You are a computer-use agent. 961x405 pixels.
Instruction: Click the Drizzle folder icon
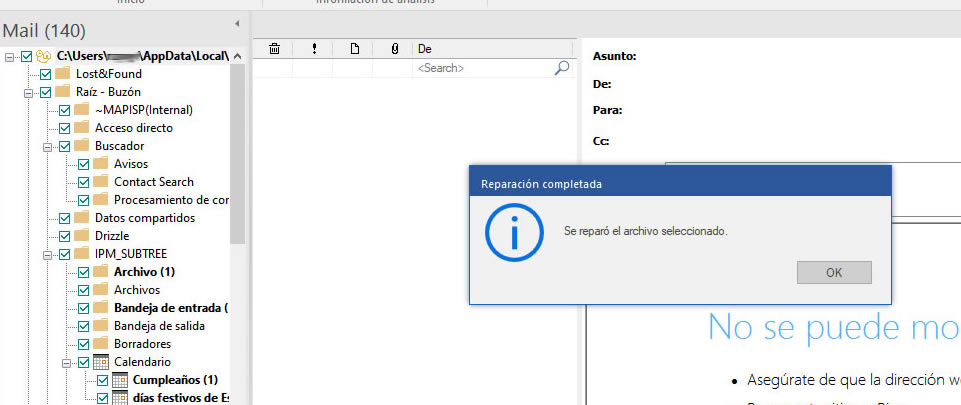(82, 235)
